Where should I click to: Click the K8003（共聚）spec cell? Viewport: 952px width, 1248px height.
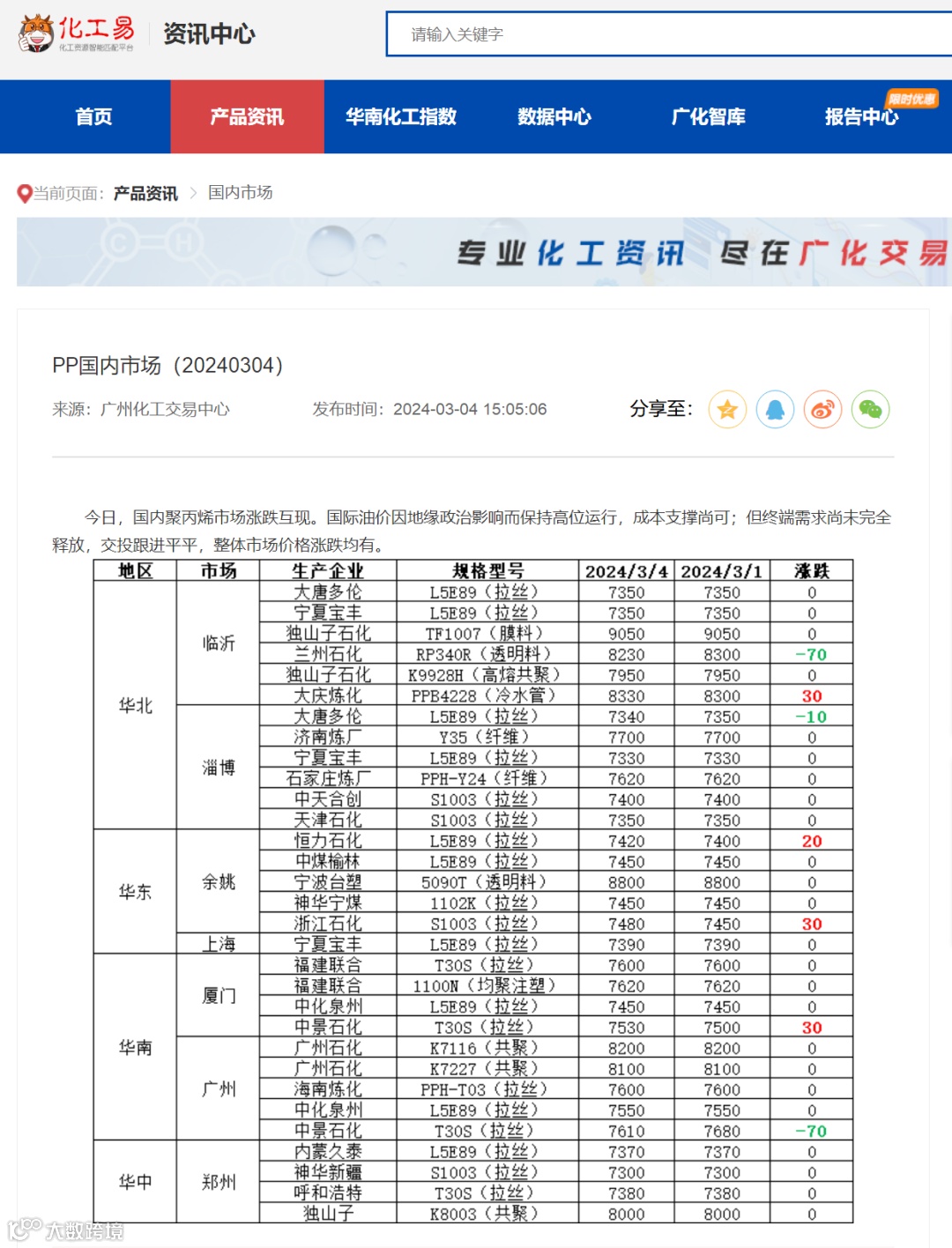pos(487,1214)
